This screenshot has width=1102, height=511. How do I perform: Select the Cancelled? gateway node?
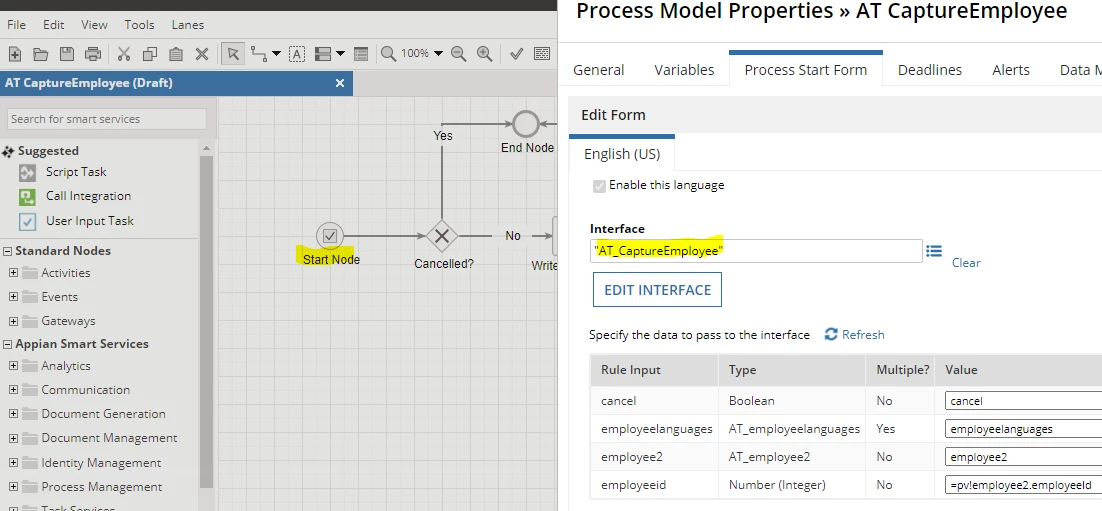pyautogui.click(x=442, y=236)
